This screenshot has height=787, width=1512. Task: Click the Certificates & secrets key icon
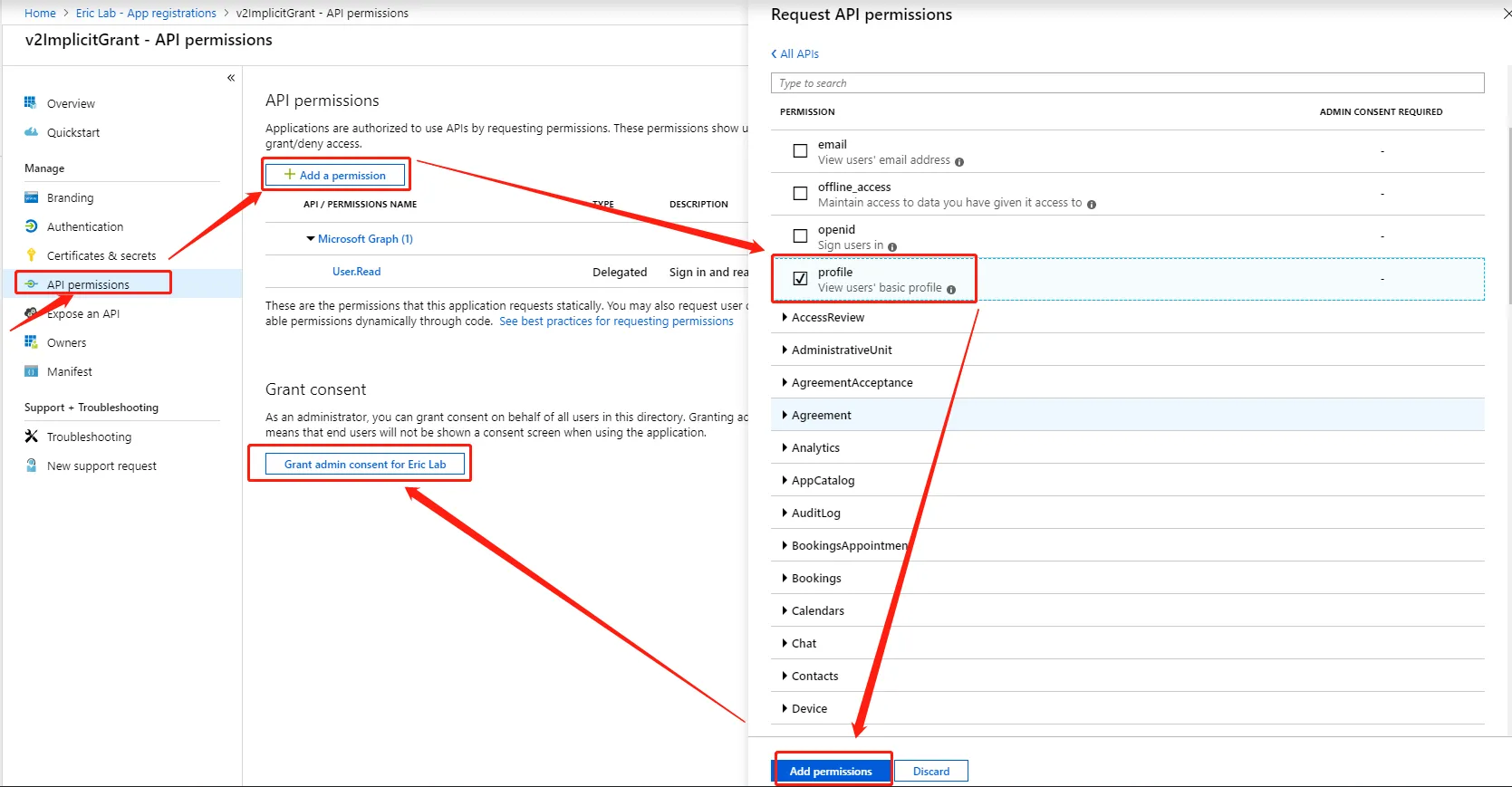[31, 255]
